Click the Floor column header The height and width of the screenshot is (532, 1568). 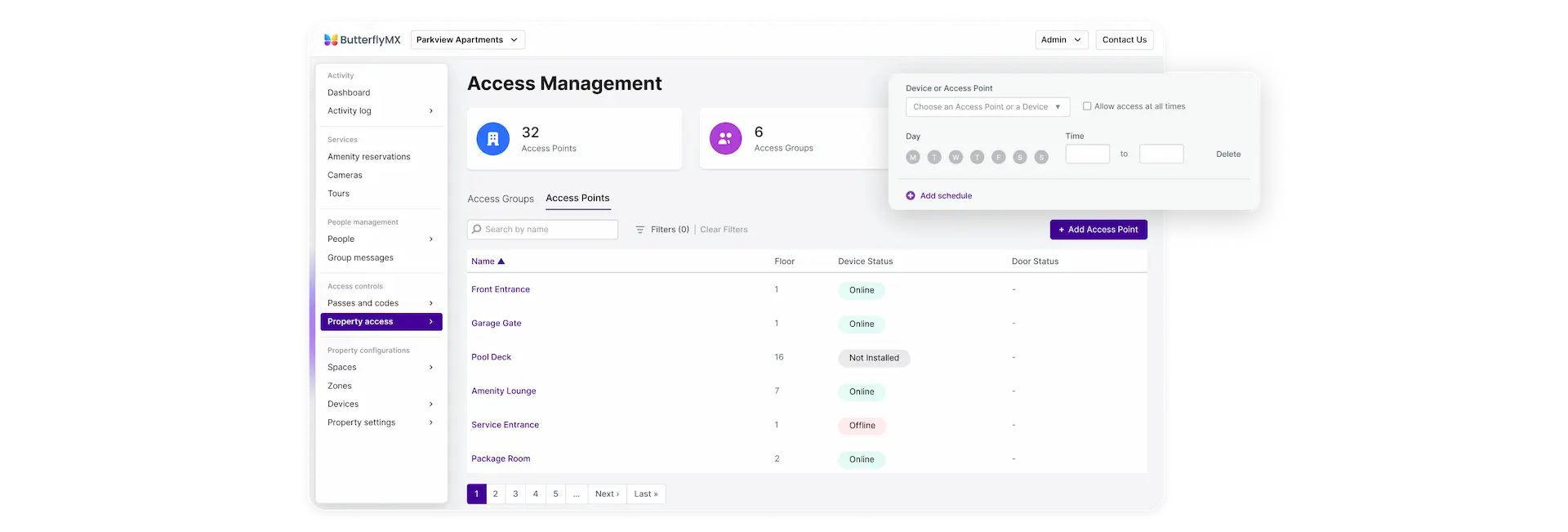point(784,262)
